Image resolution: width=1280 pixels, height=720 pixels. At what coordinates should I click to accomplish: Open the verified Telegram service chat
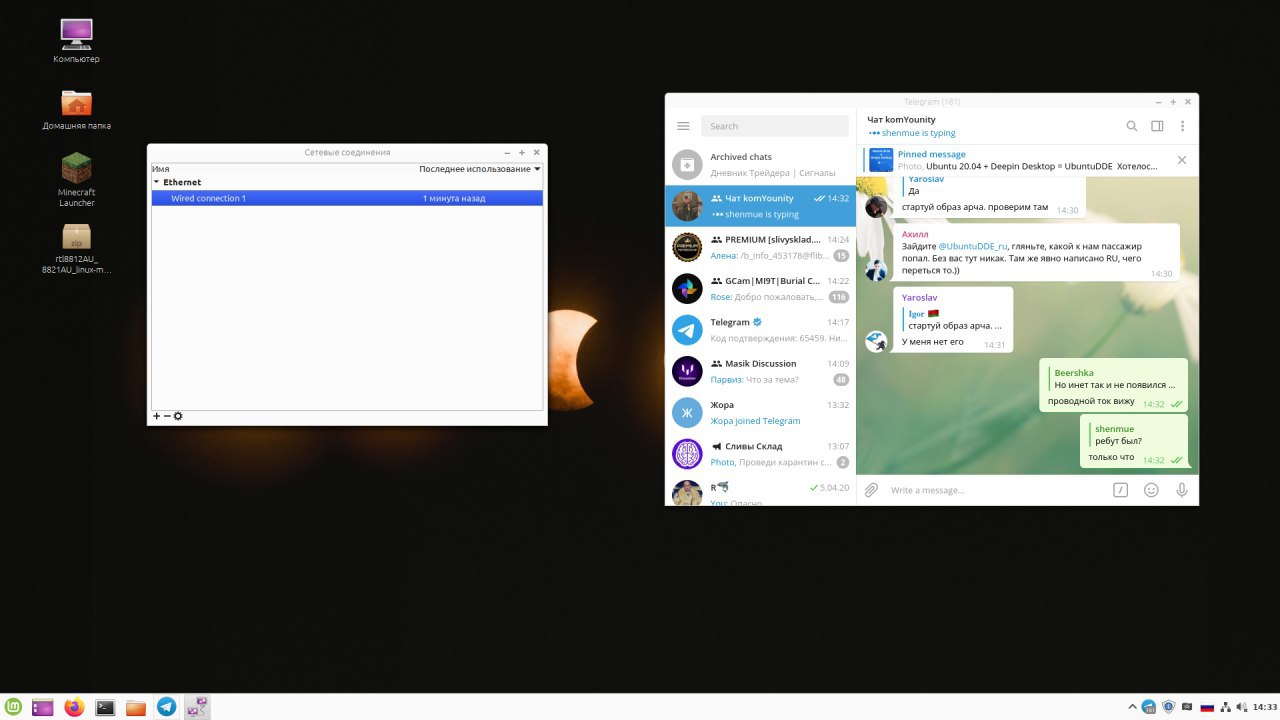(x=761, y=330)
